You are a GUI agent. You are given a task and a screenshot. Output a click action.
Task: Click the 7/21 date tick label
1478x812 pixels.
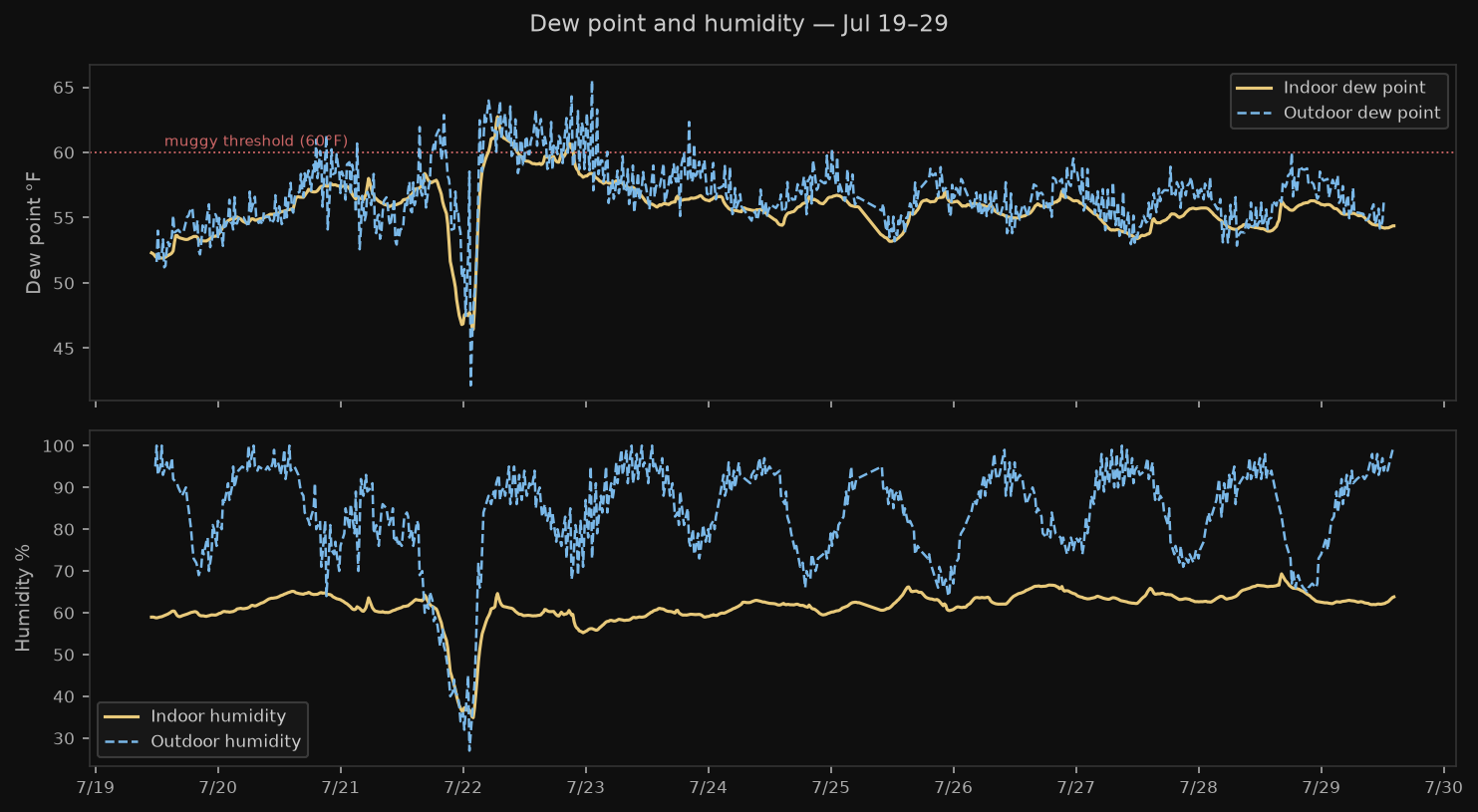[341, 787]
